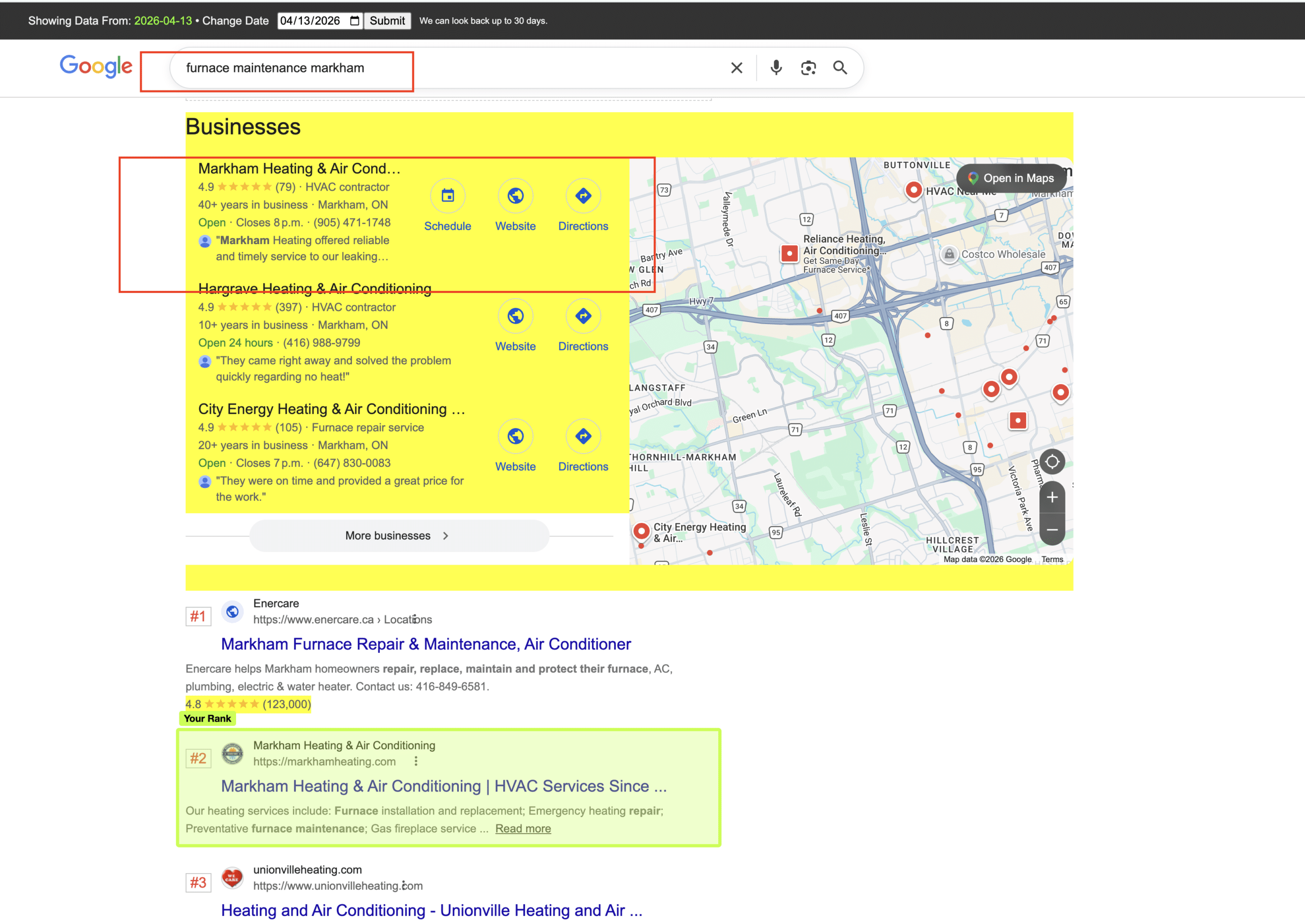Click the map Terms link
This screenshot has height=924, width=1305.
pyautogui.click(x=1052, y=559)
